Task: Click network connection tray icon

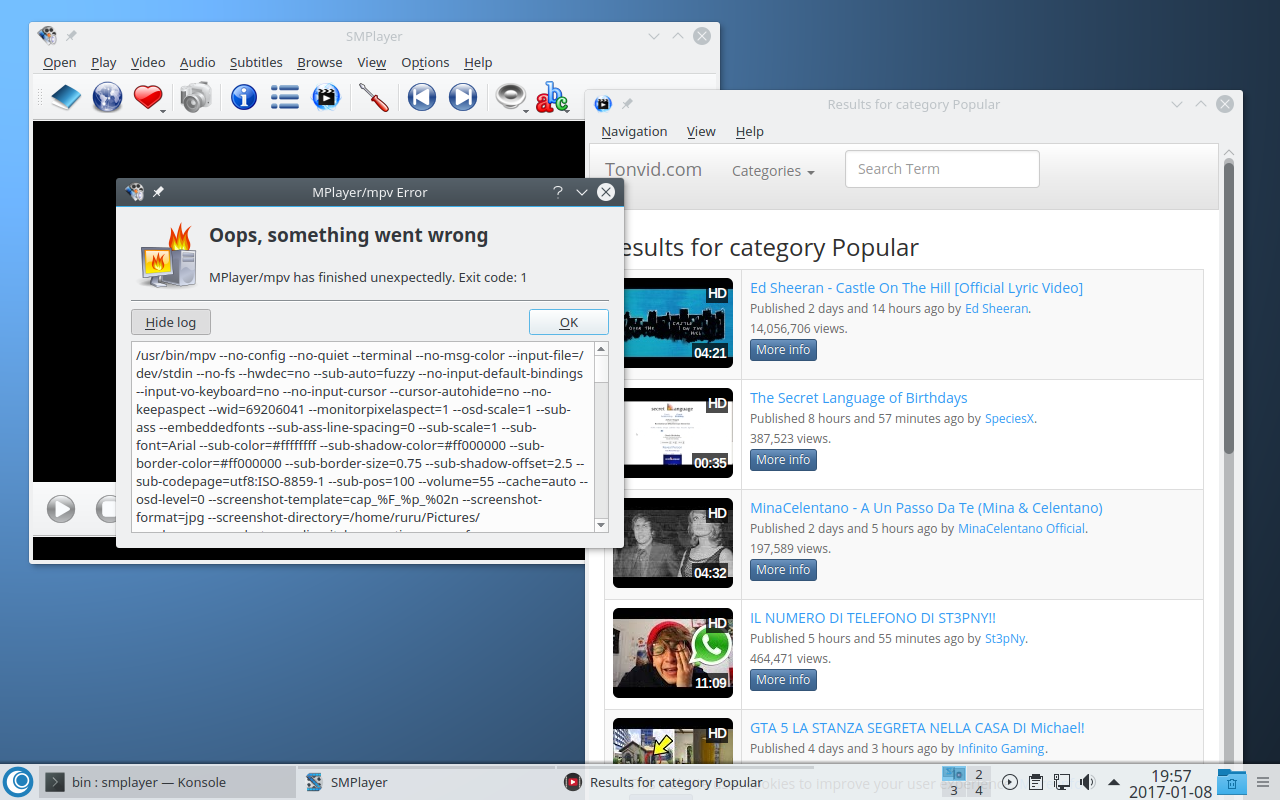Action: pos(1062,782)
